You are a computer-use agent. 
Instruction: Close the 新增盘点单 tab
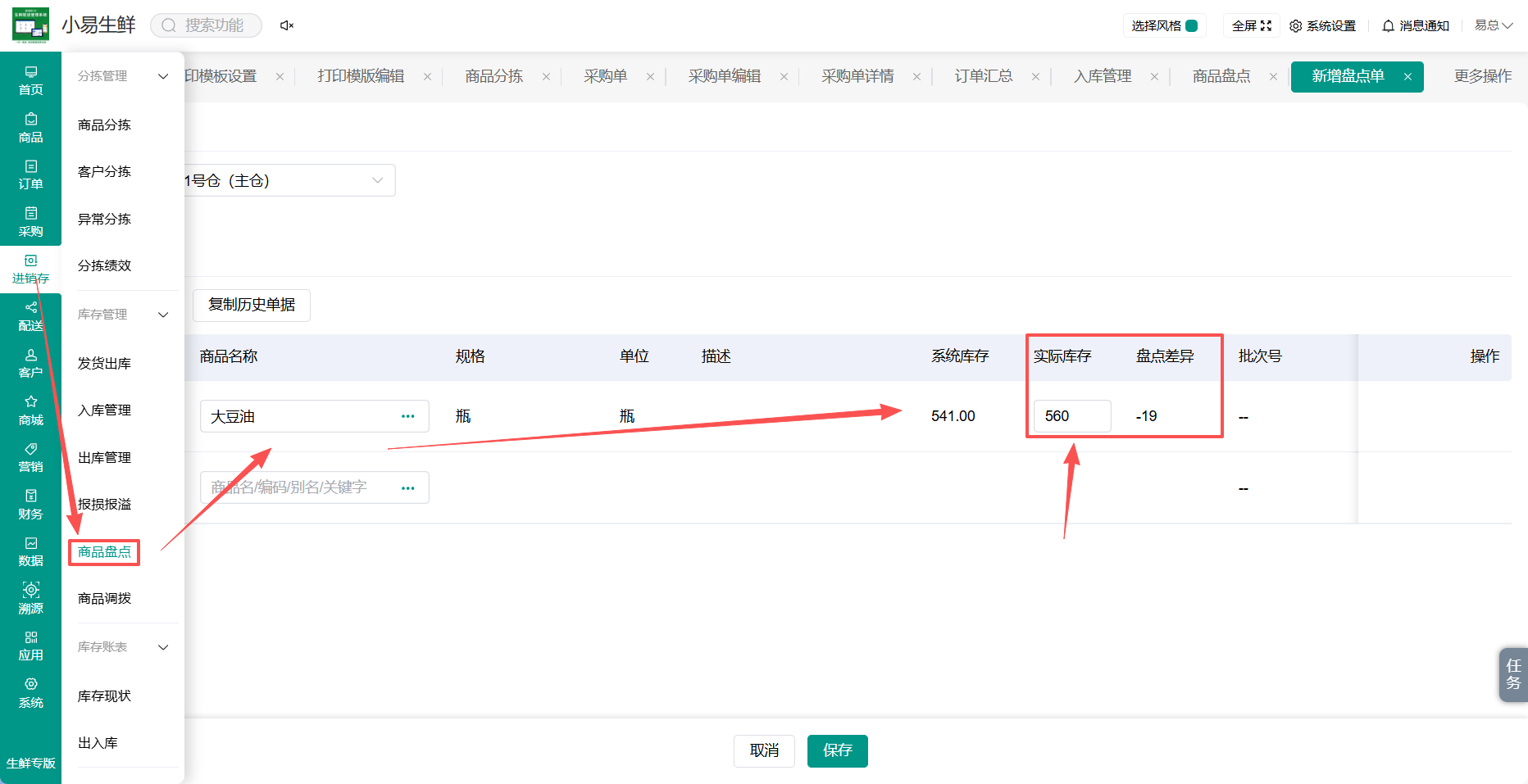1407,77
